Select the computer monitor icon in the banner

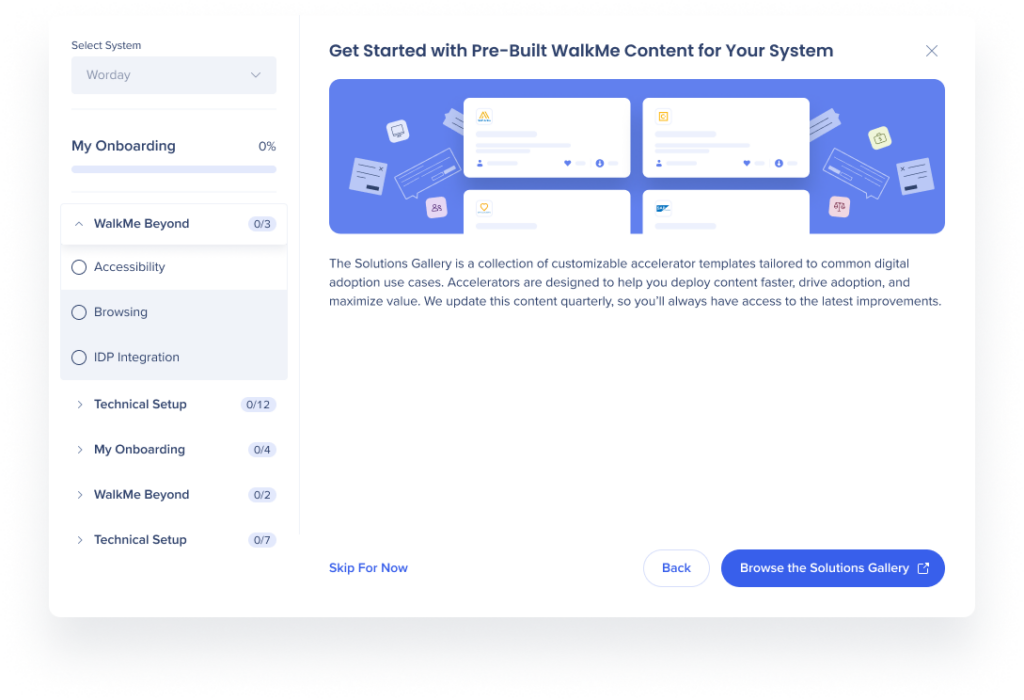pos(396,130)
